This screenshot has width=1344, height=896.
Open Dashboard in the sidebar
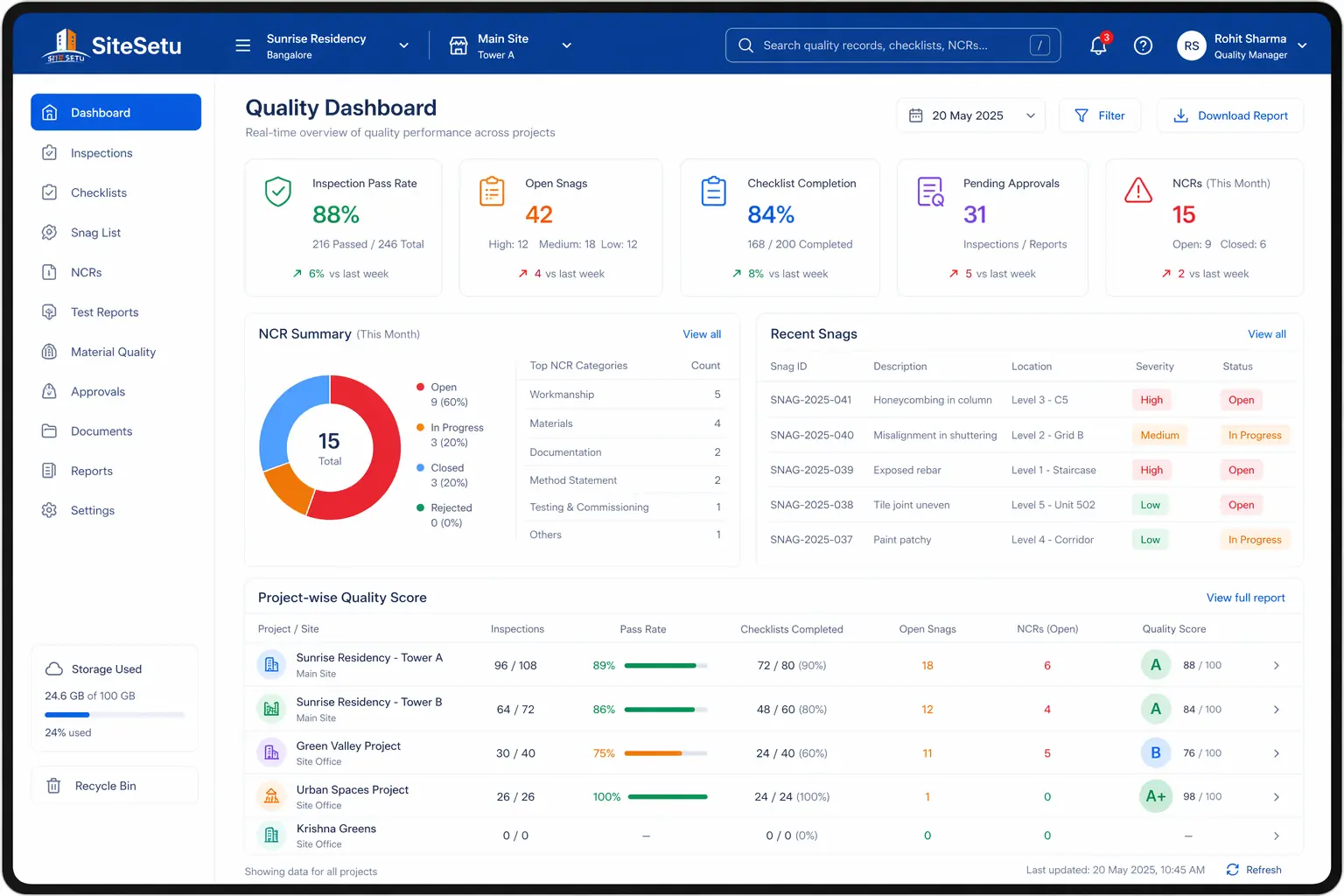tap(115, 112)
